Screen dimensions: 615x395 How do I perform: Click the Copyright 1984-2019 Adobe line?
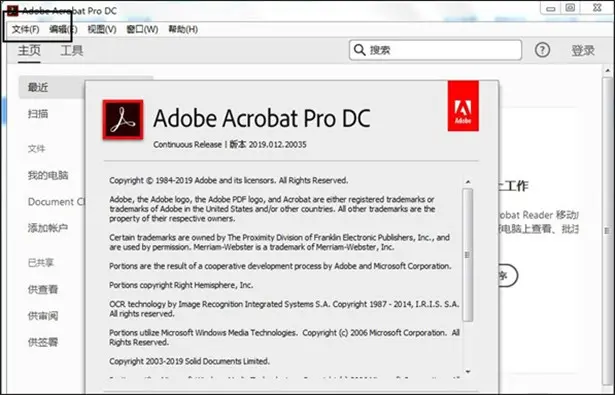[229, 180]
